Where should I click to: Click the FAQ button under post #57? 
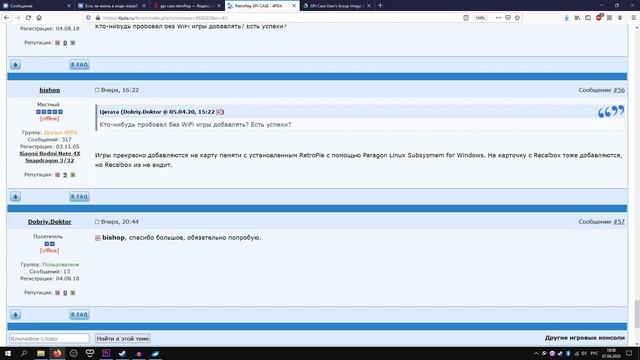click(79, 314)
